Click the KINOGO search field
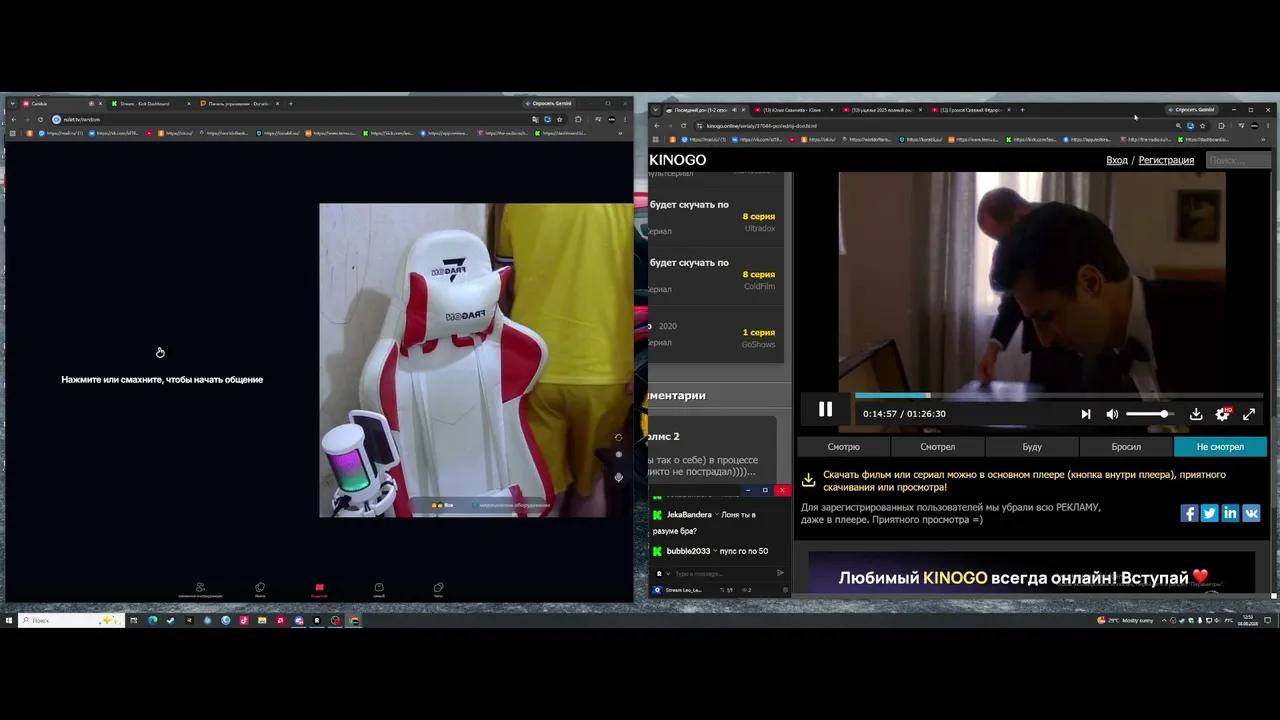Viewport: 1280px width, 720px height. pos(1236,160)
